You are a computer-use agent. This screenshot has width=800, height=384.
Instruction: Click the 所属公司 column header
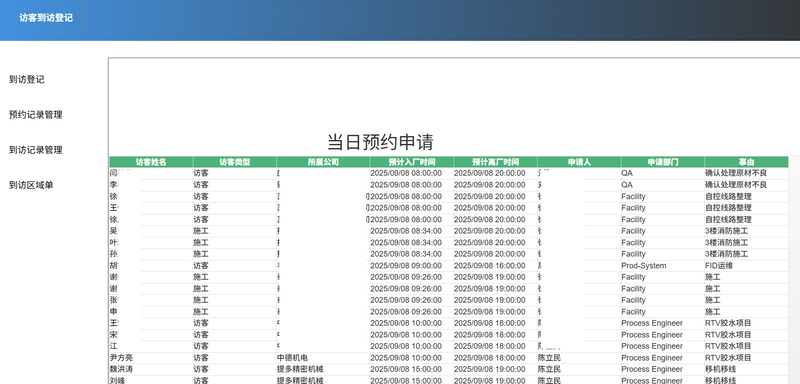click(x=323, y=162)
